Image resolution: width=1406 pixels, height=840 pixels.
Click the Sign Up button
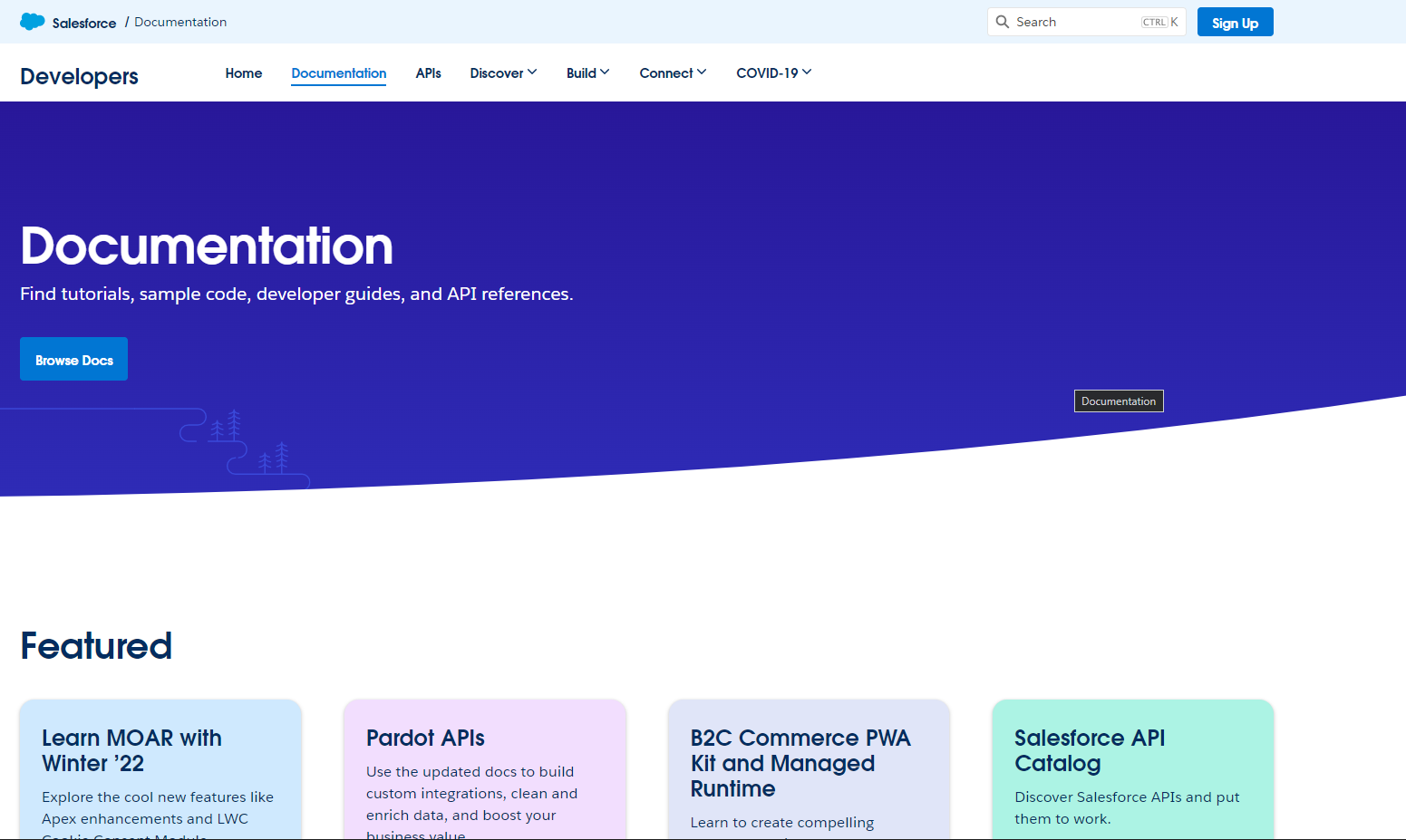(x=1235, y=23)
